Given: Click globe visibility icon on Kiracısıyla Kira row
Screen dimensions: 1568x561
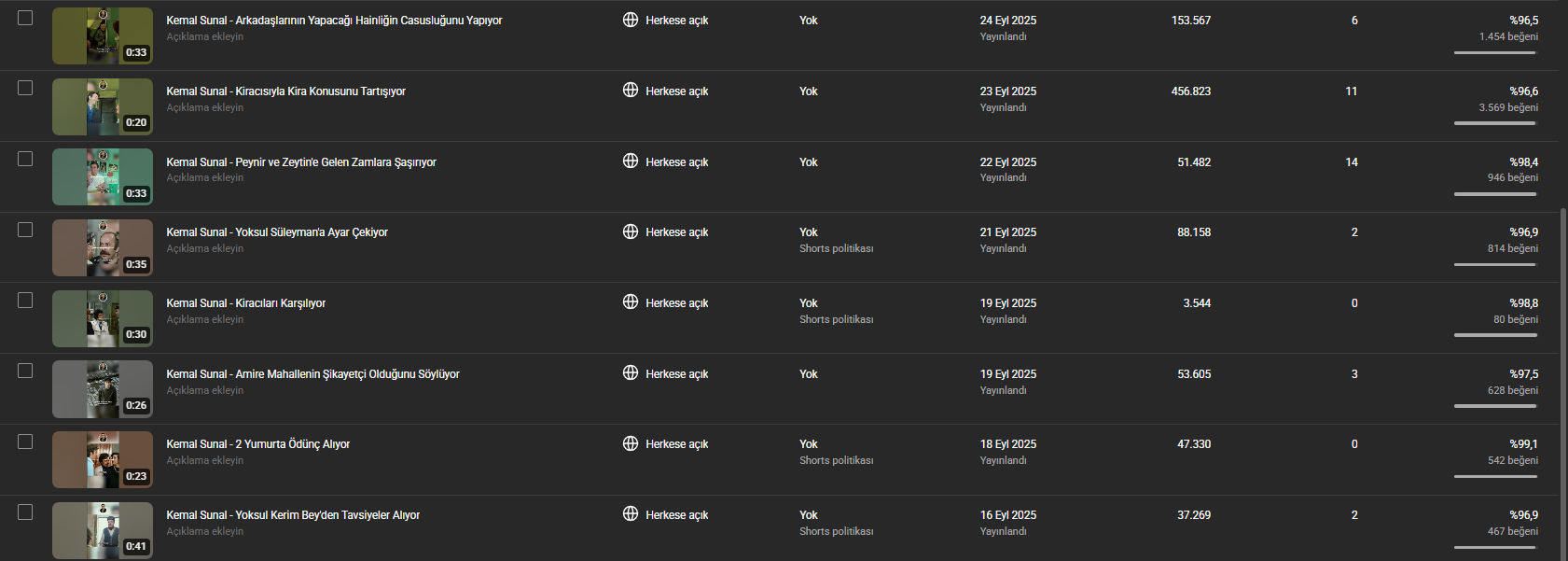Looking at the screenshot, I should point(631,91).
